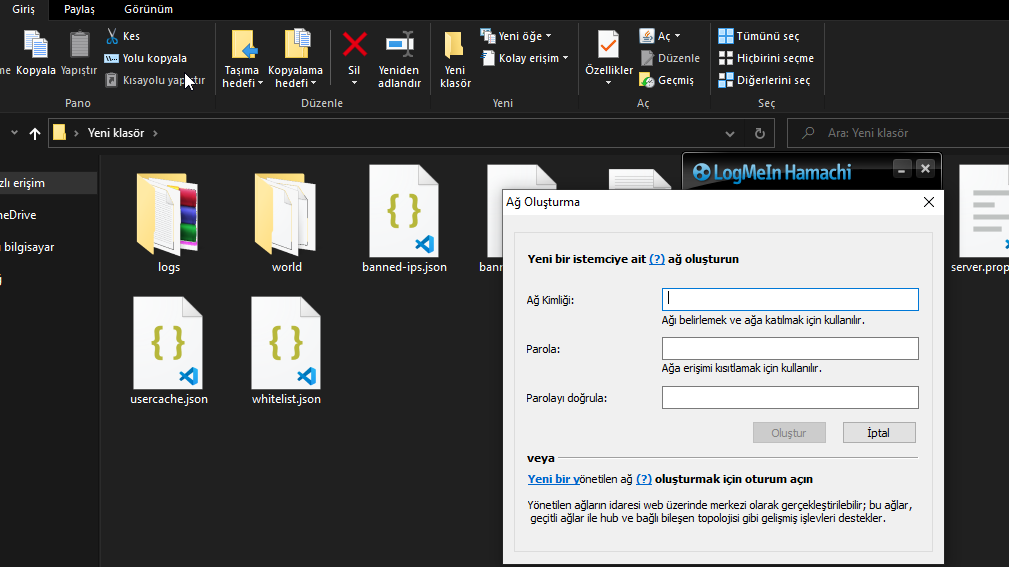Image resolution: width=1009 pixels, height=567 pixels.
Task: Click the Parolayı doğrula input field
Action: (790, 397)
